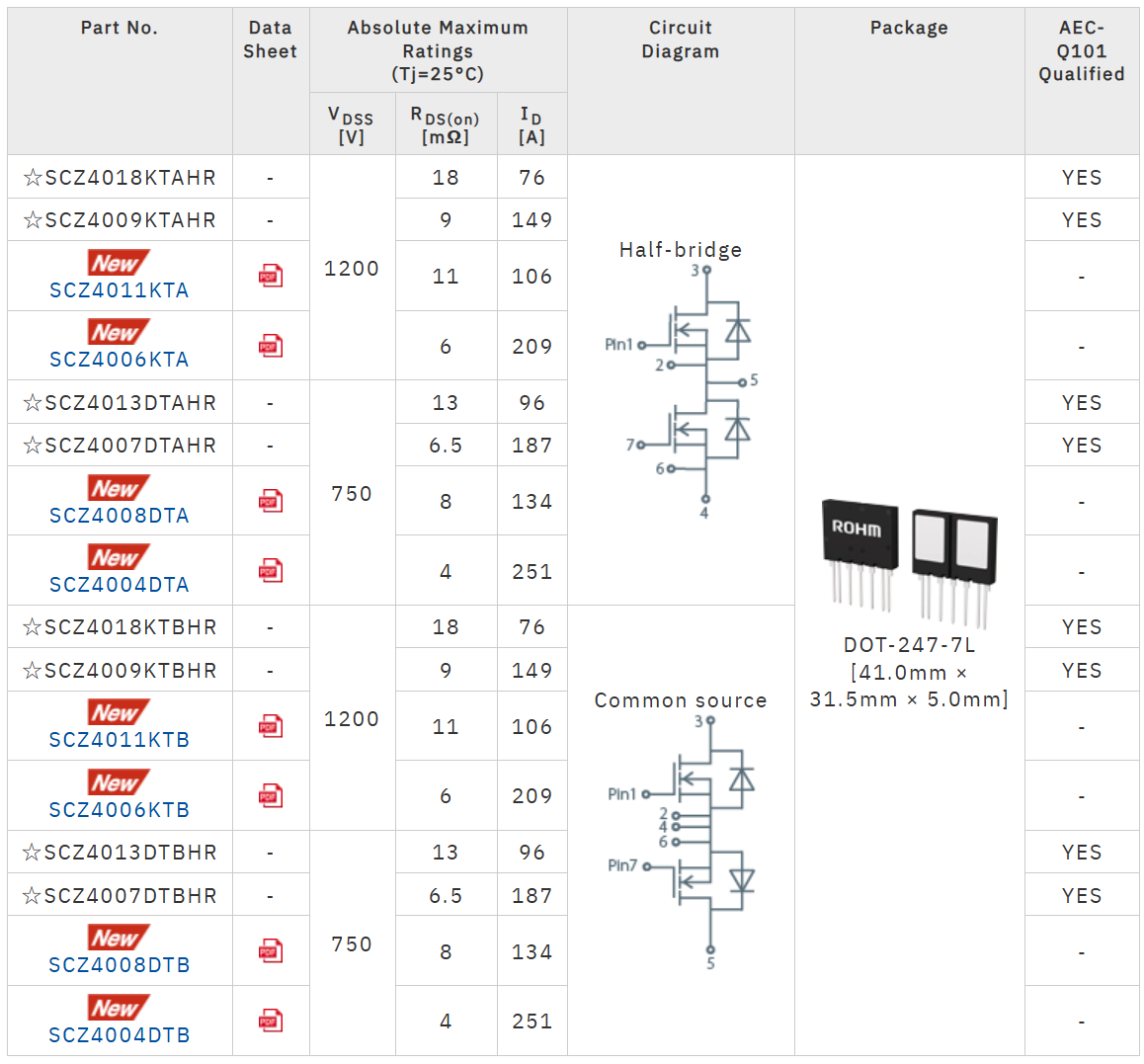Image resolution: width=1144 pixels, height=1064 pixels.
Task: Visit the SCZ4004DTB product link
Action: point(120,1035)
